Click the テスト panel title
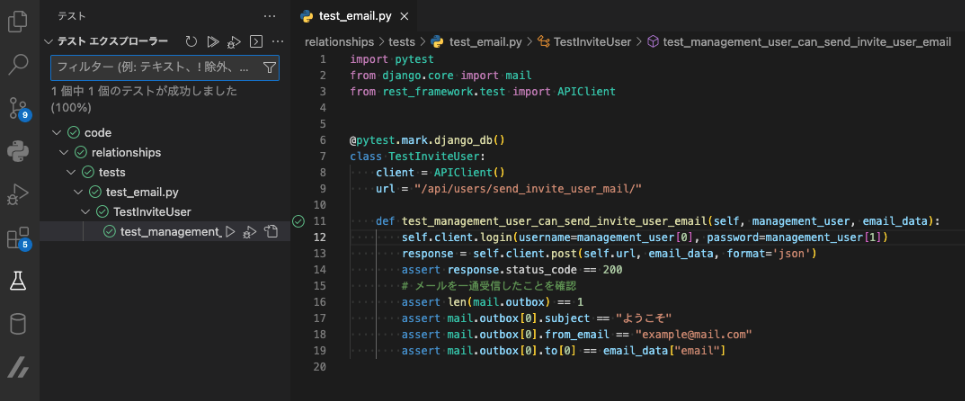 coord(72,17)
